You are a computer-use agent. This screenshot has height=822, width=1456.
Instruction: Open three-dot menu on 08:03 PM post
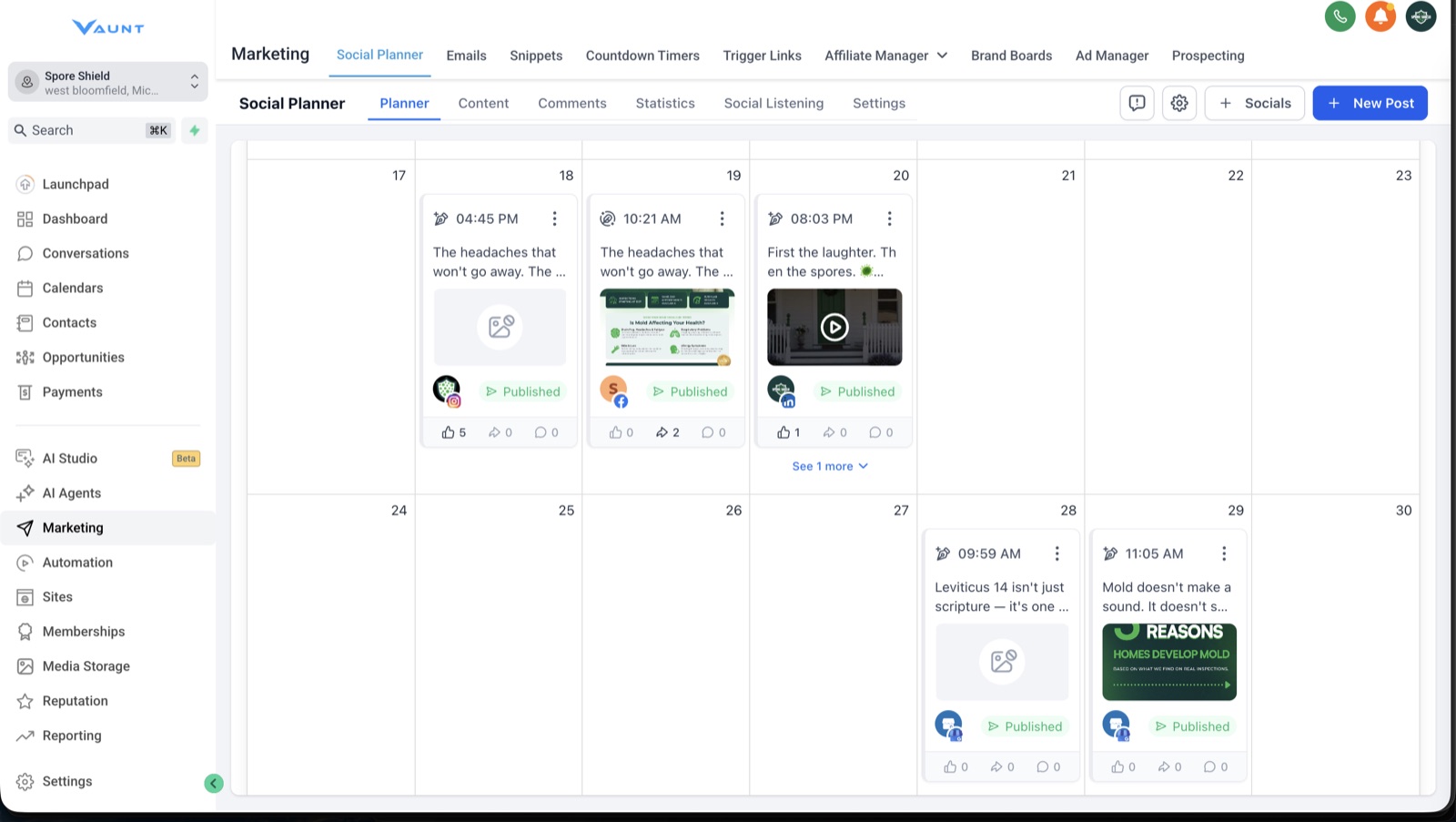click(x=889, y=218)
